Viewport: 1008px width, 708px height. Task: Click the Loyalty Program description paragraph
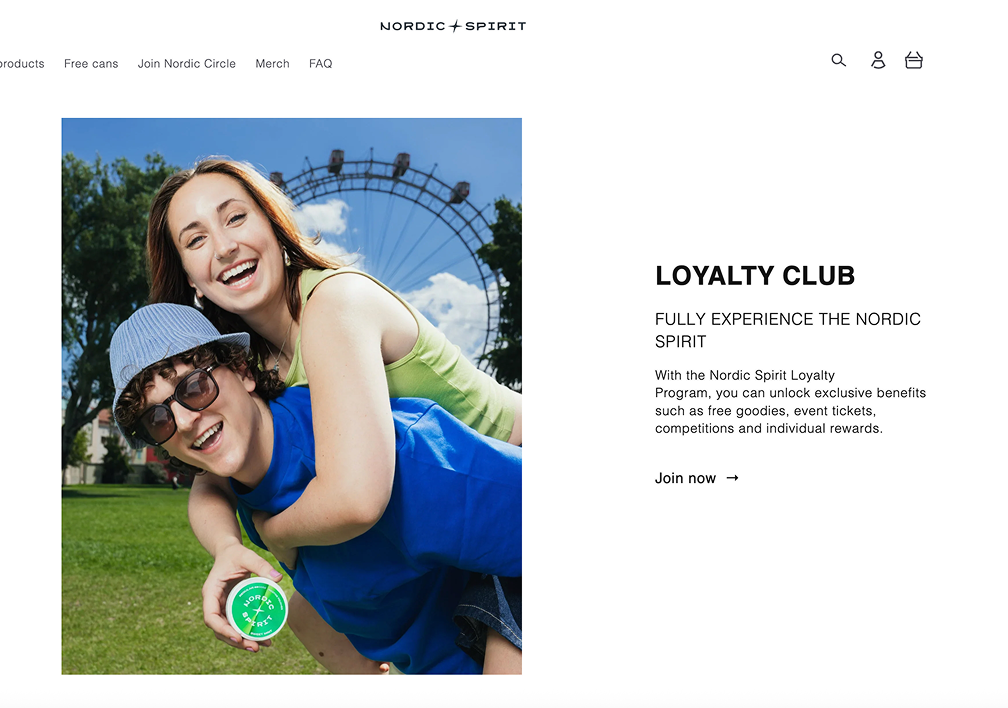point(790,402)
